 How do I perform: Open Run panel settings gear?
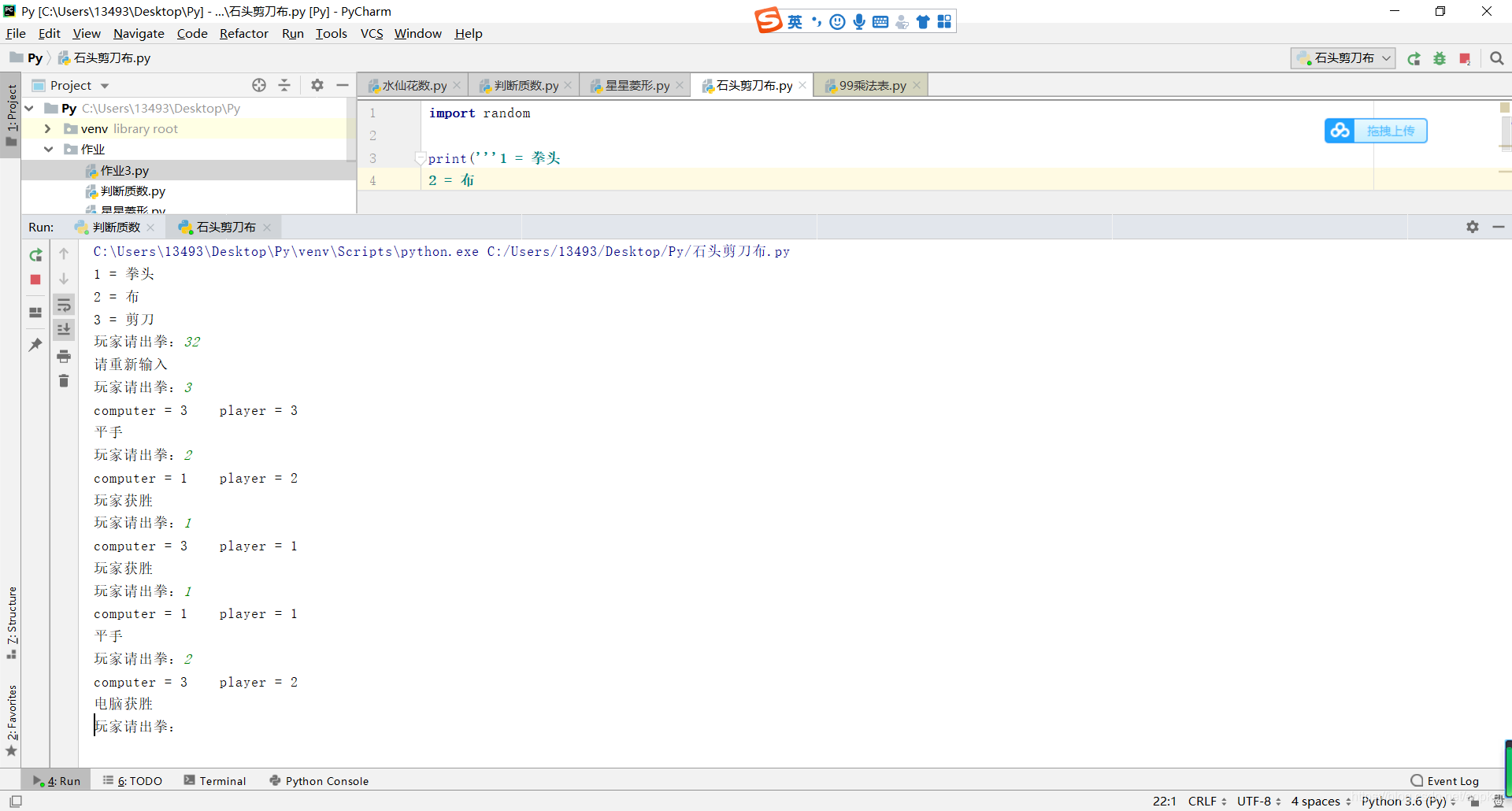click(x=1473, y=227)
